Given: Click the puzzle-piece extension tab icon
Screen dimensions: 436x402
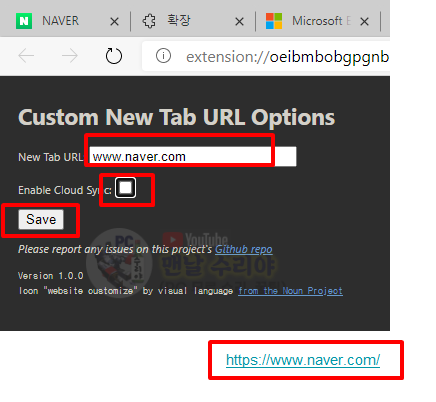Looking at the screenshot, I should tap(149, 21).
